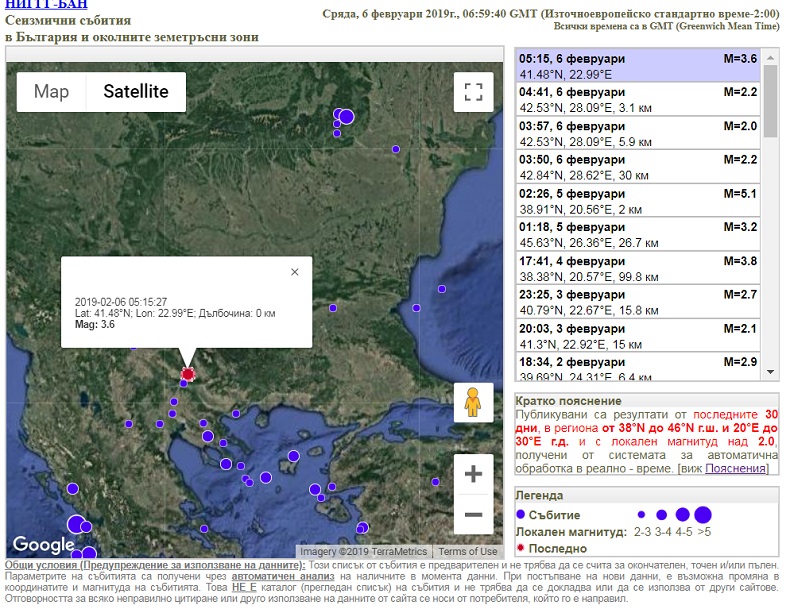Close the earthquake info popup

click(x=294, y=272)
